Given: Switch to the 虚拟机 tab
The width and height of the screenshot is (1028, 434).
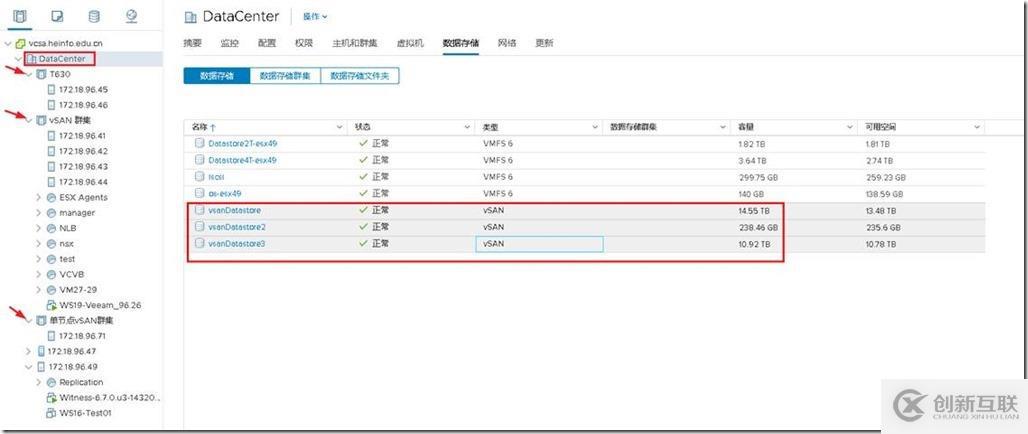Looking at the screenshot, I should click(410, 43).
